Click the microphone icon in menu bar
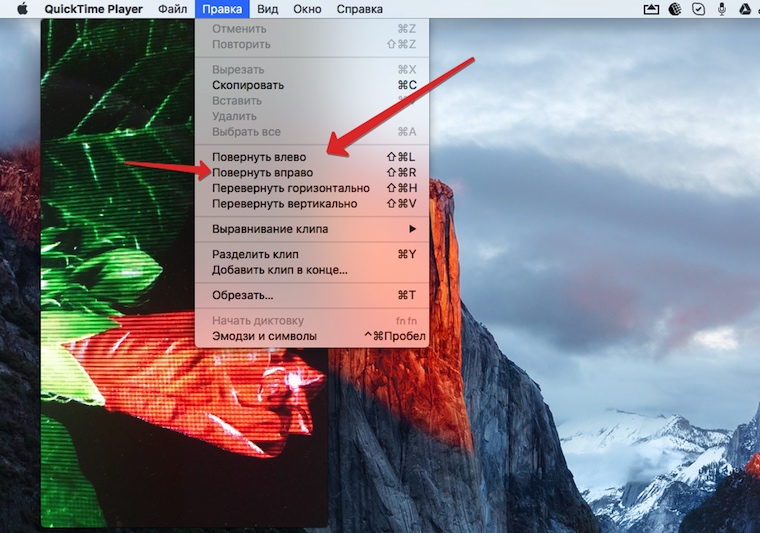 pyautogui.click(x=722, y=9)
